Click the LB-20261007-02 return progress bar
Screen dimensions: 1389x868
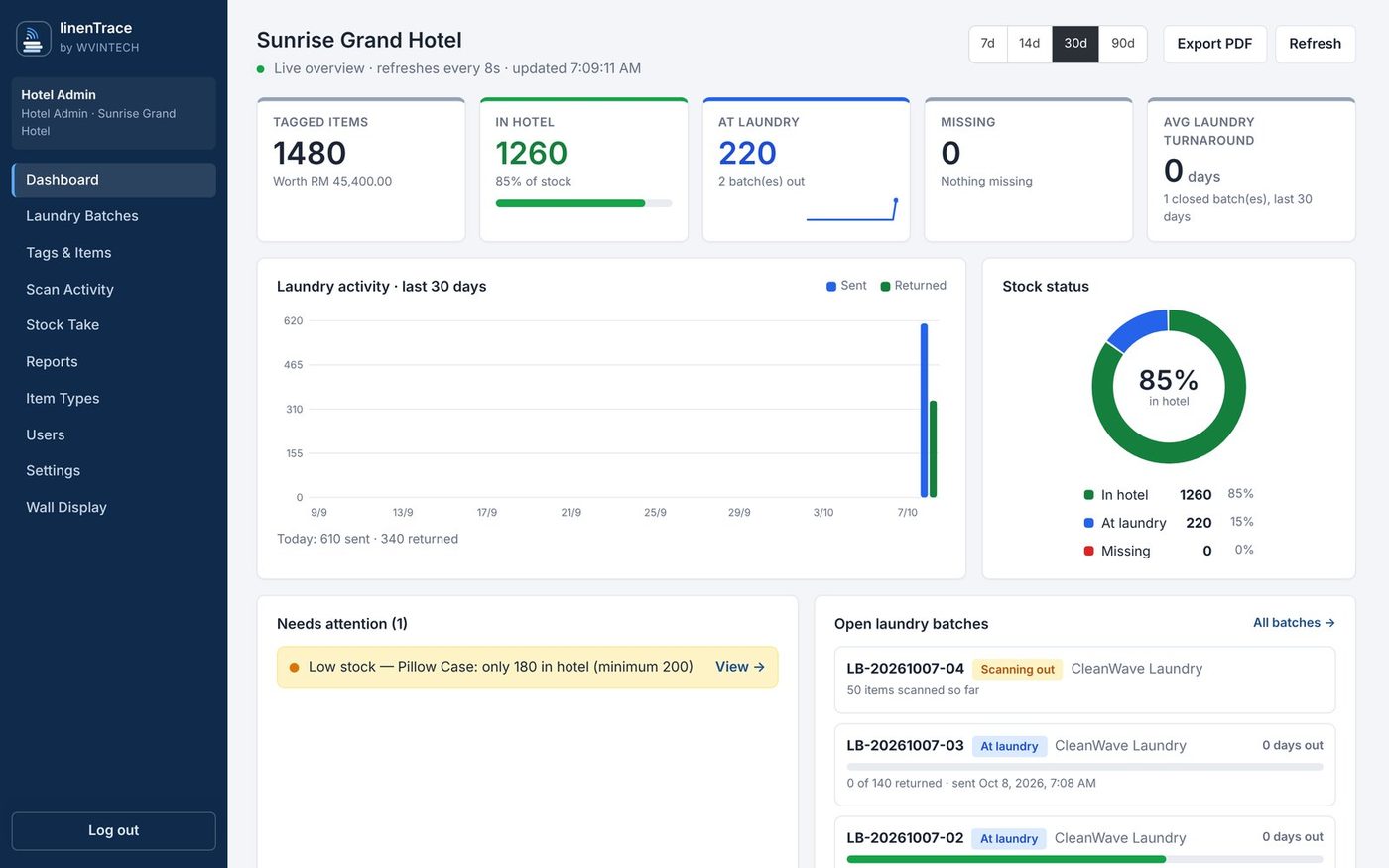(x=1084, y=860)
